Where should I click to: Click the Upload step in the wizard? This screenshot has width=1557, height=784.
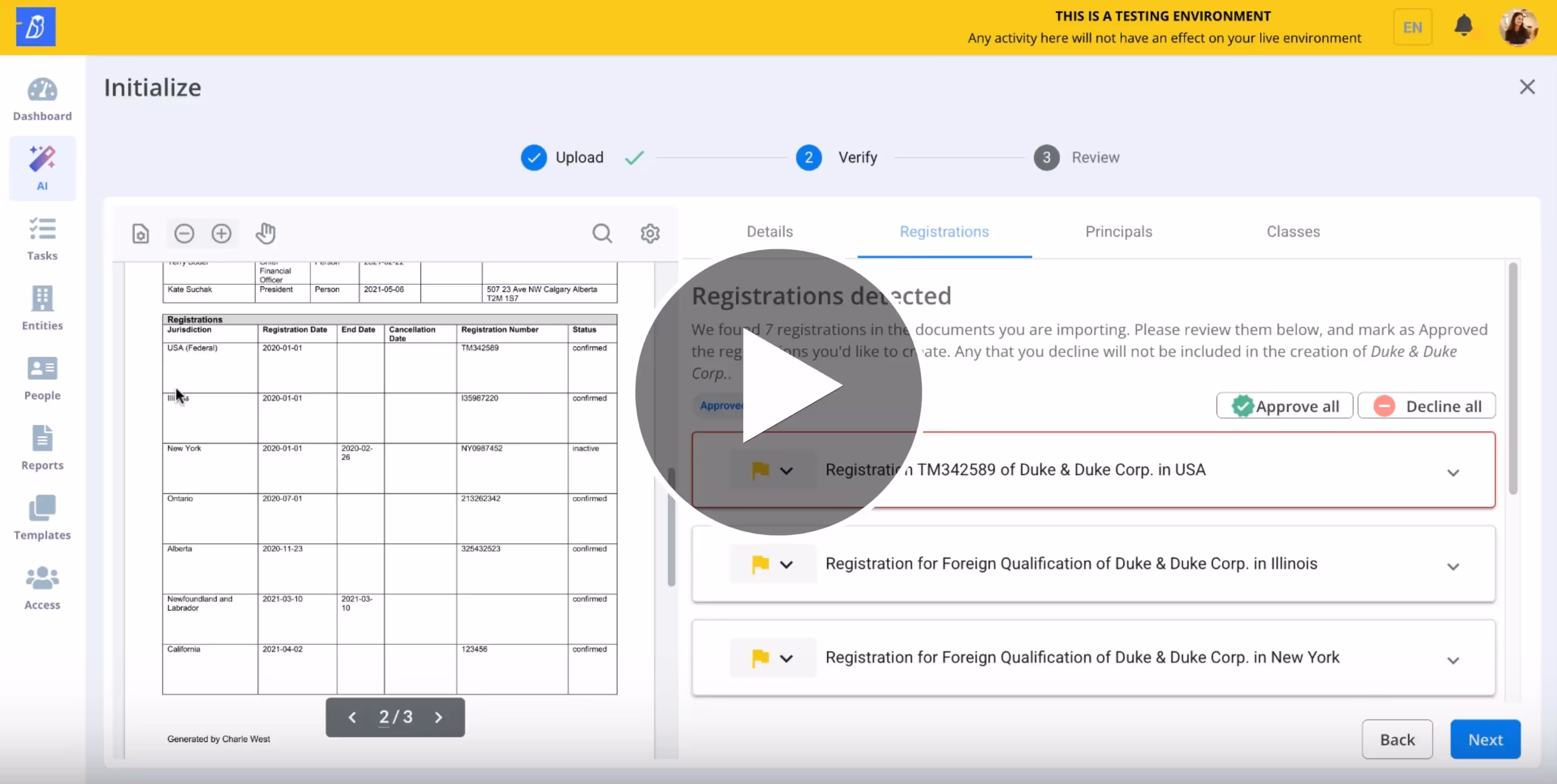coord(562,158)
